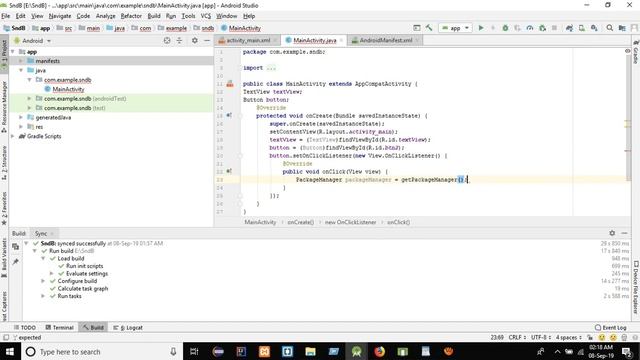Open the profiler gauge icon in toolbar
640x360 pixels.
tap(530, 28)
